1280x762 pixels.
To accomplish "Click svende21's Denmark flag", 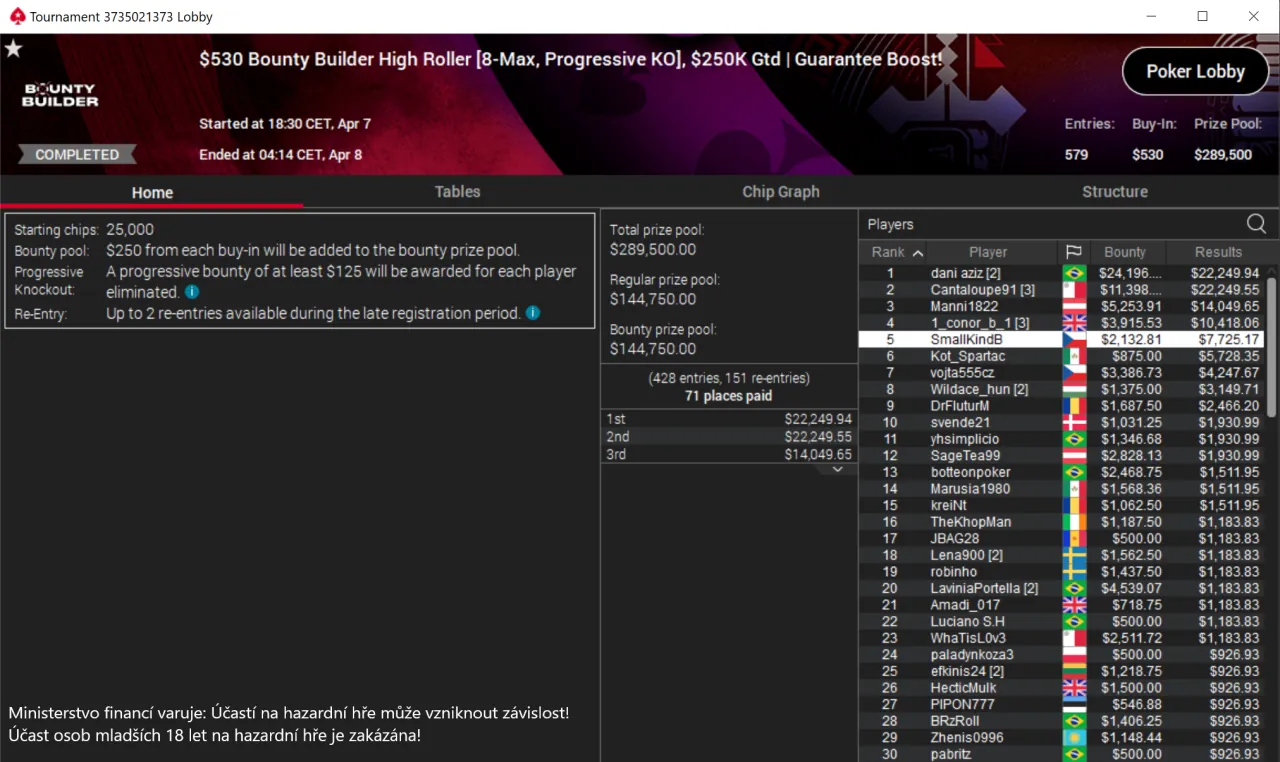I will click(x=1074, y=422).
